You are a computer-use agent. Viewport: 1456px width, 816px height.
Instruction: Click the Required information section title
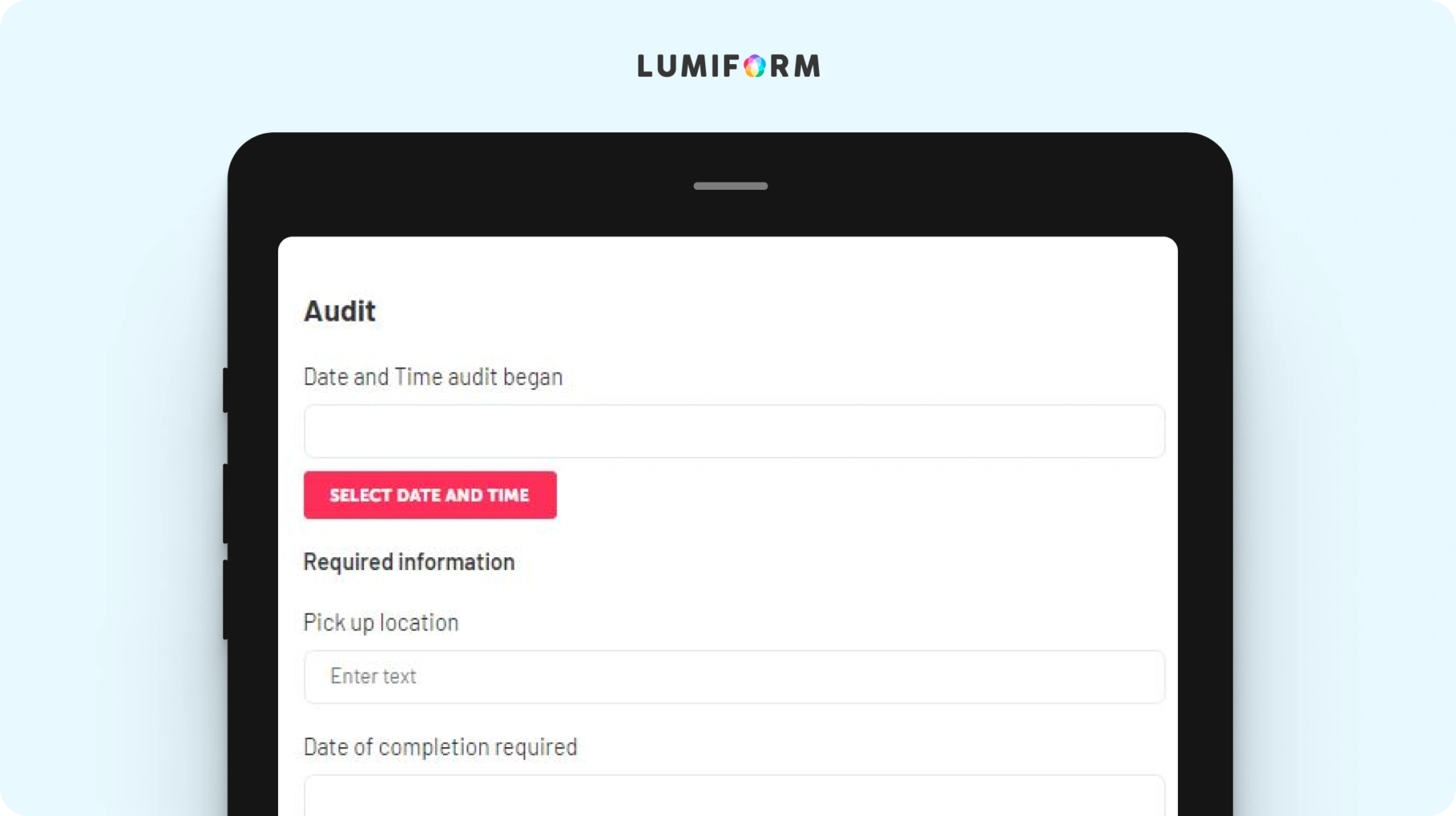coord(409,562)
